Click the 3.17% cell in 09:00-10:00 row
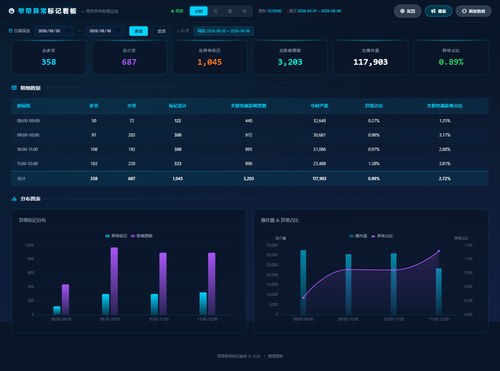Viewport: 500px width, 371px height. 445,135
